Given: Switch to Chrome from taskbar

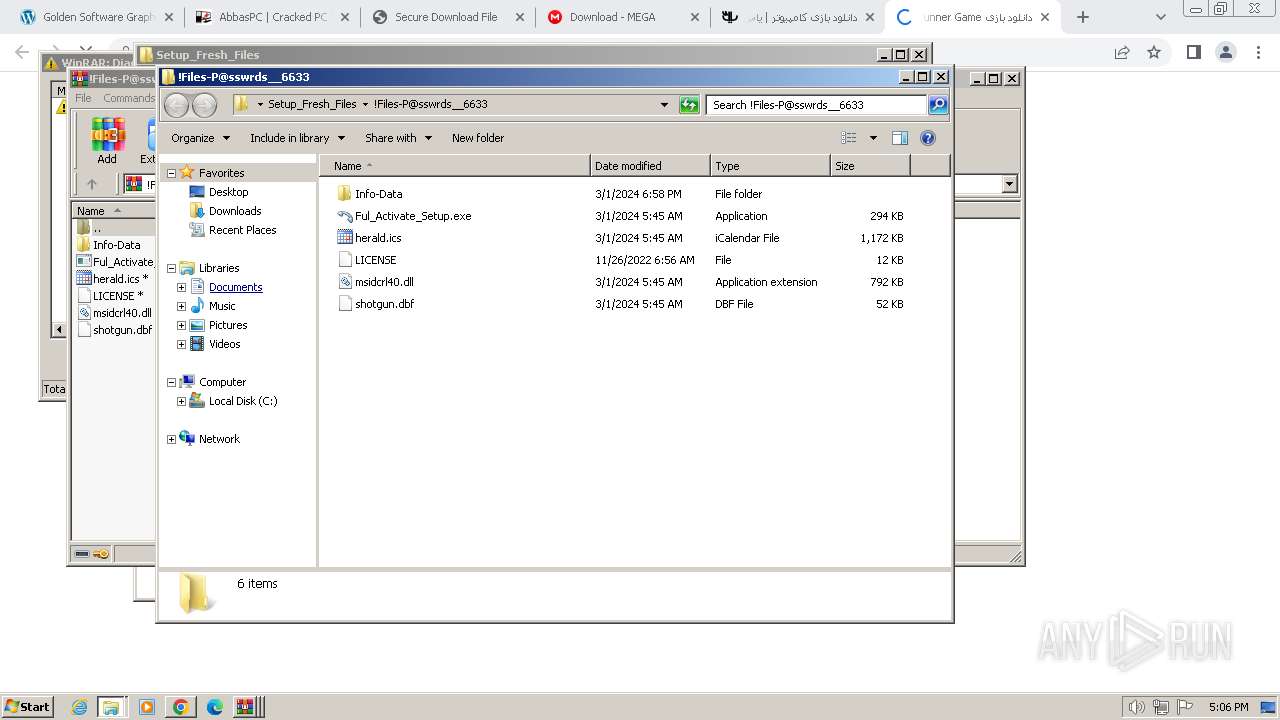Looking at the screenshot, I should click(181, 707).
